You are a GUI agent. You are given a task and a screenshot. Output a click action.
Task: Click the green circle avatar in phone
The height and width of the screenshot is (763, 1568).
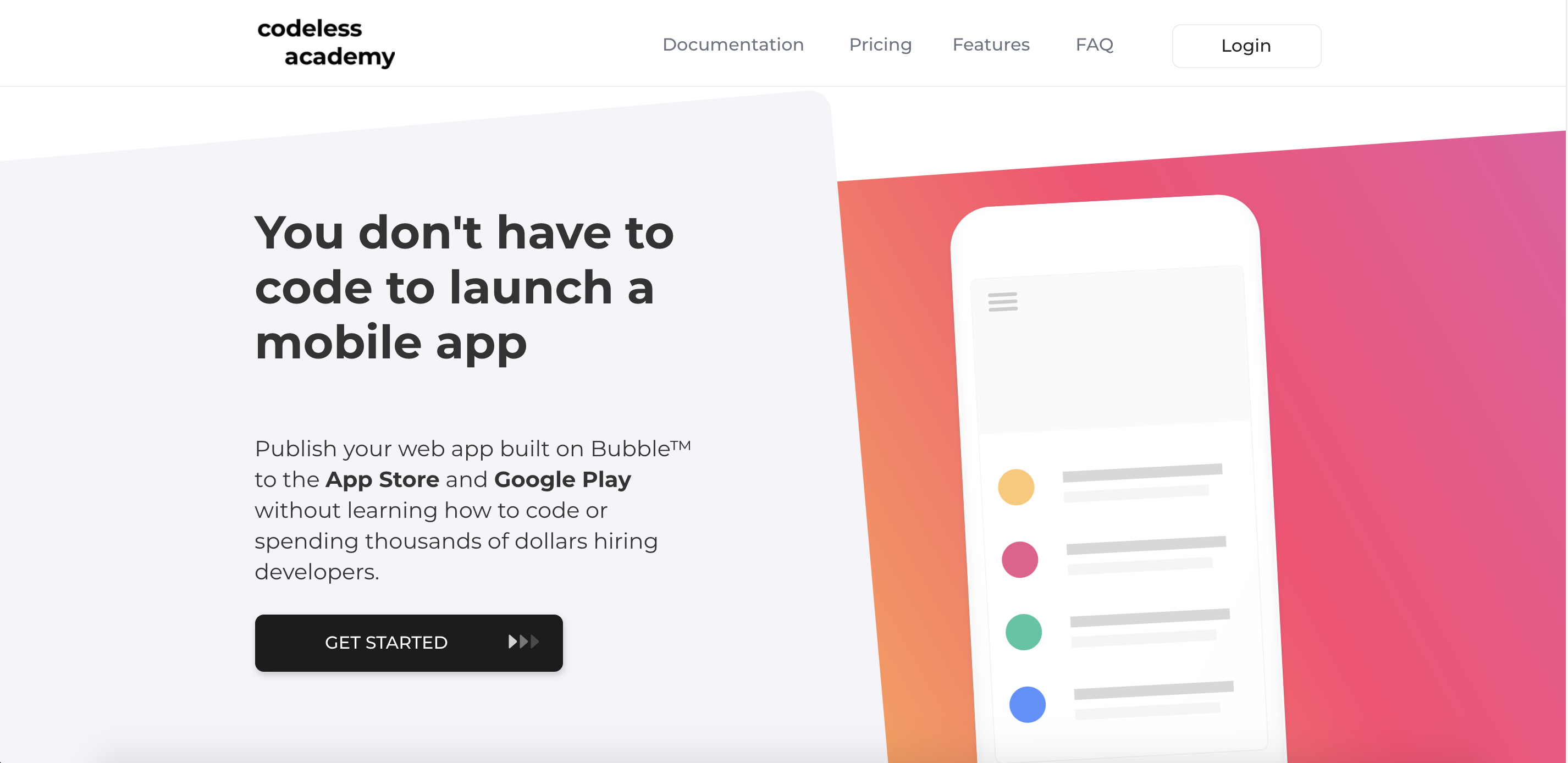[1023, 632]
